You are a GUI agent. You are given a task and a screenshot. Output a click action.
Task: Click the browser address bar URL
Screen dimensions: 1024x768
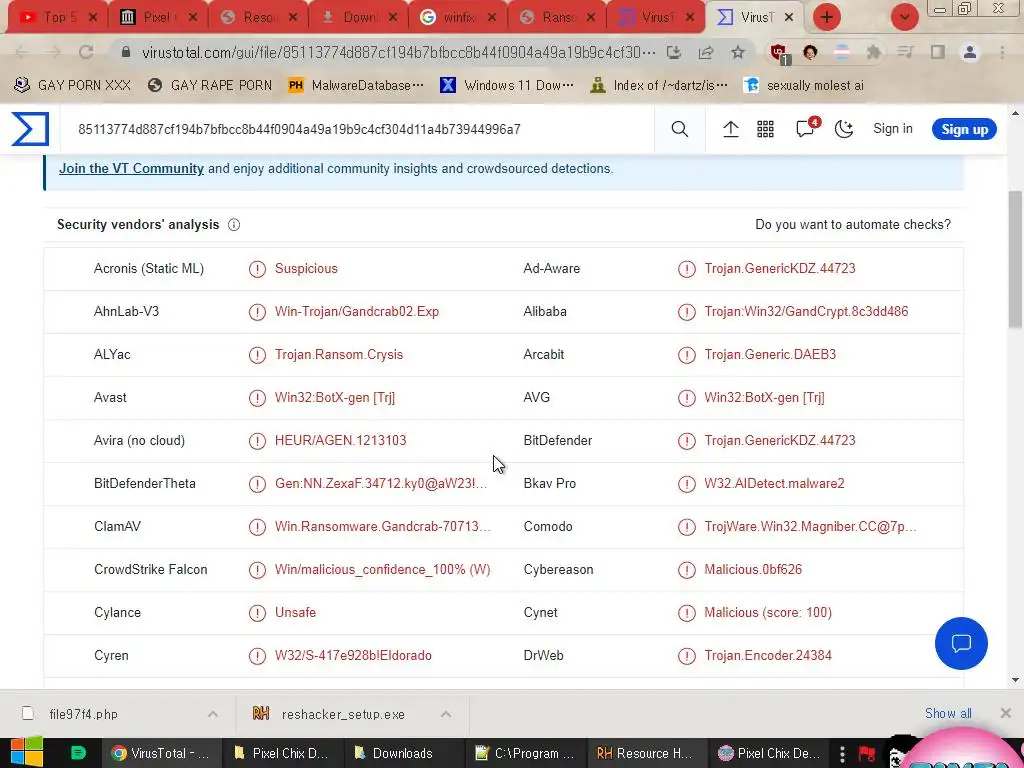pos(398,52)
